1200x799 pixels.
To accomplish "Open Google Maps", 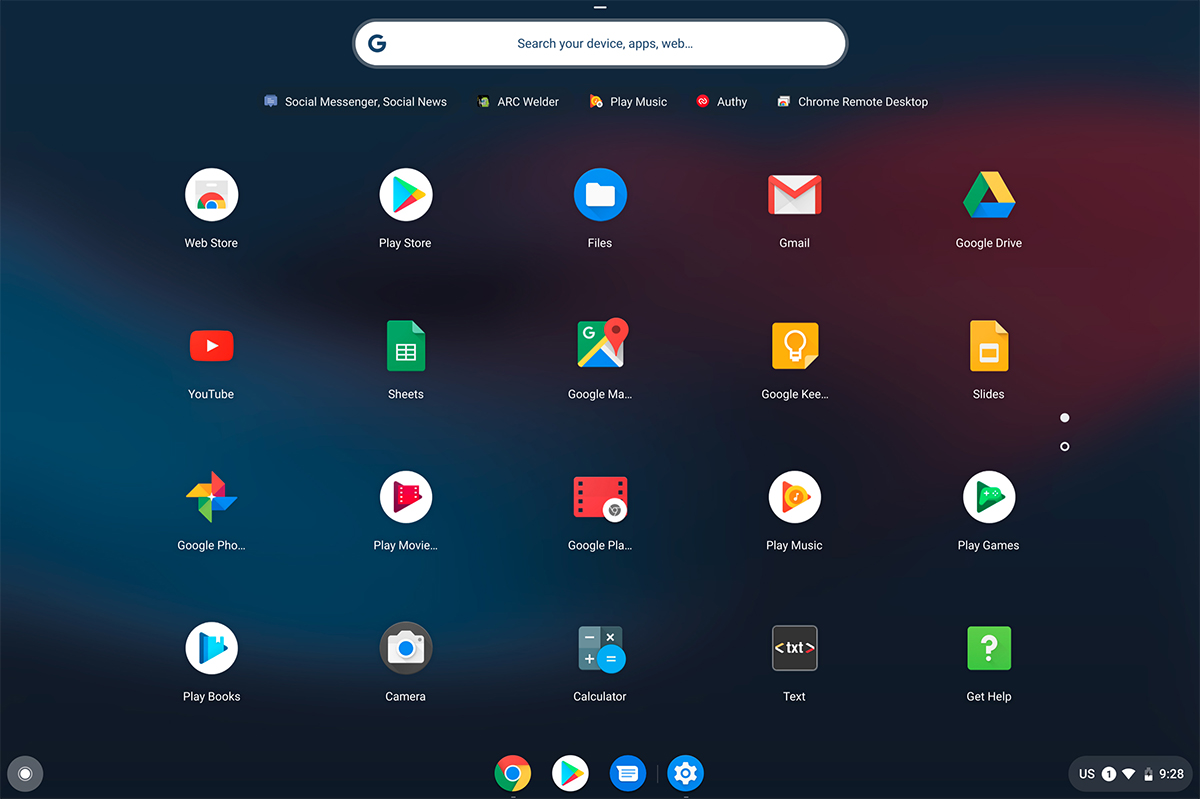I will pos(600,345).
